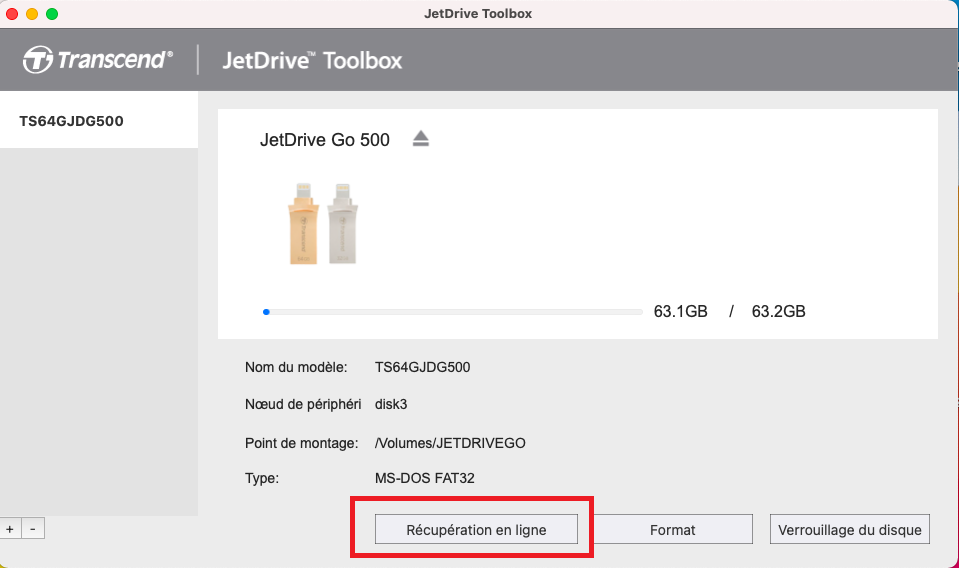959x568 pixels.
Task: Click the gold JetDrive Go image
Action: (303, 224)
